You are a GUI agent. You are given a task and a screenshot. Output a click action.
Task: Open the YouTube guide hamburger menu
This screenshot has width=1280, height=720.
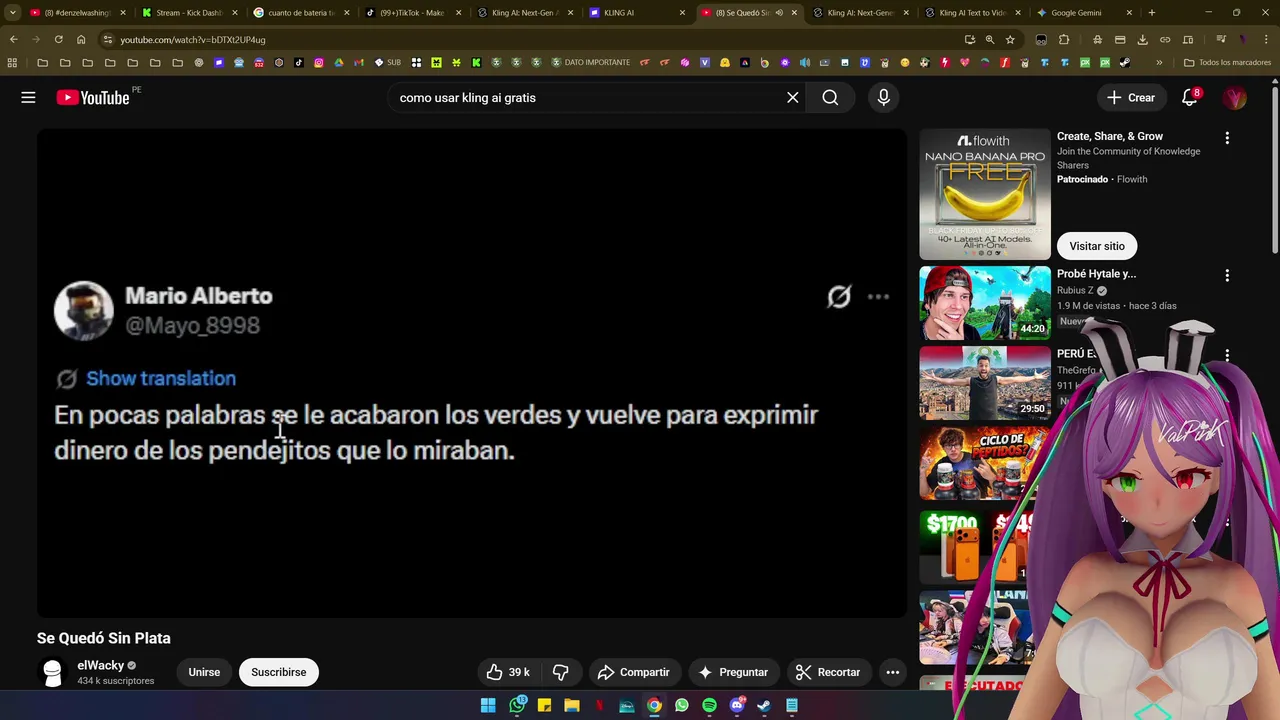[28, 97]
